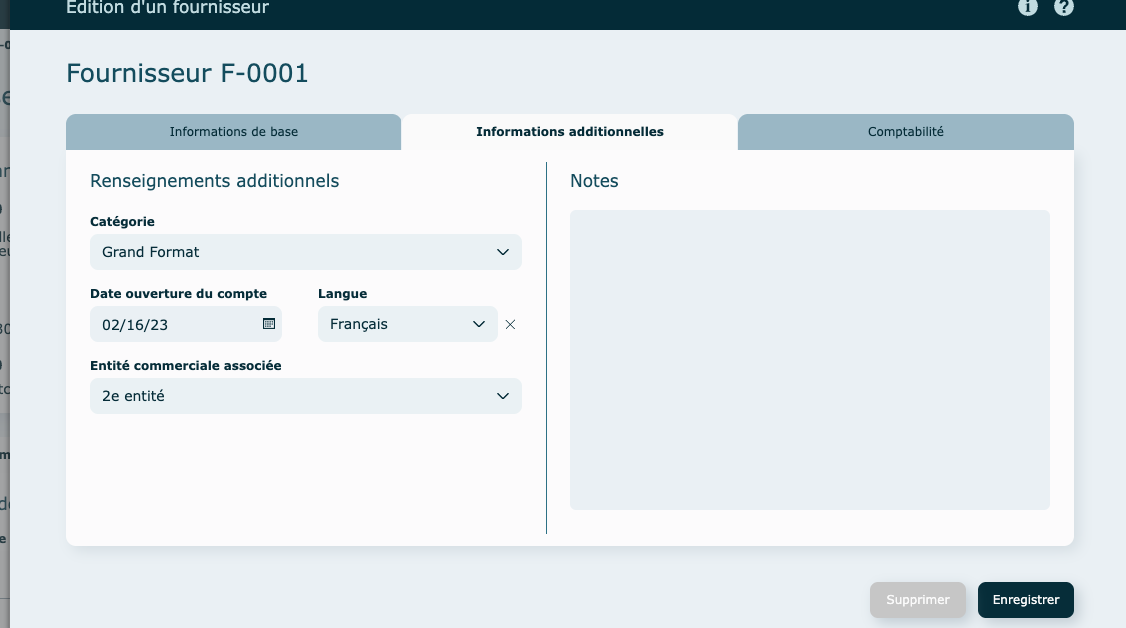Click the Fournisseur F-0001 heading
The height and width of the screenshot is (628, 1126).
click(x=187, y=73)
